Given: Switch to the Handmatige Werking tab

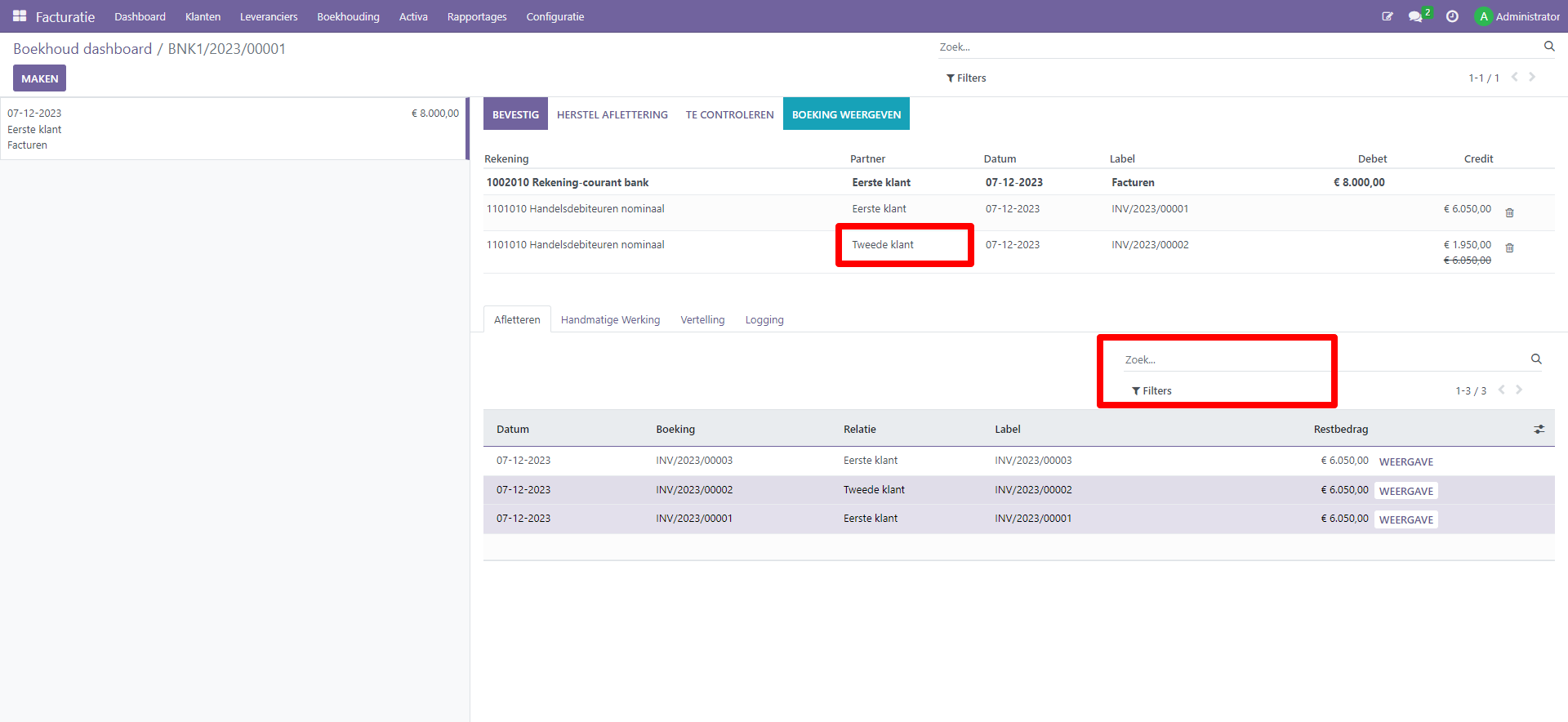Looking at the screenshot, I should (x=610, y=320).
